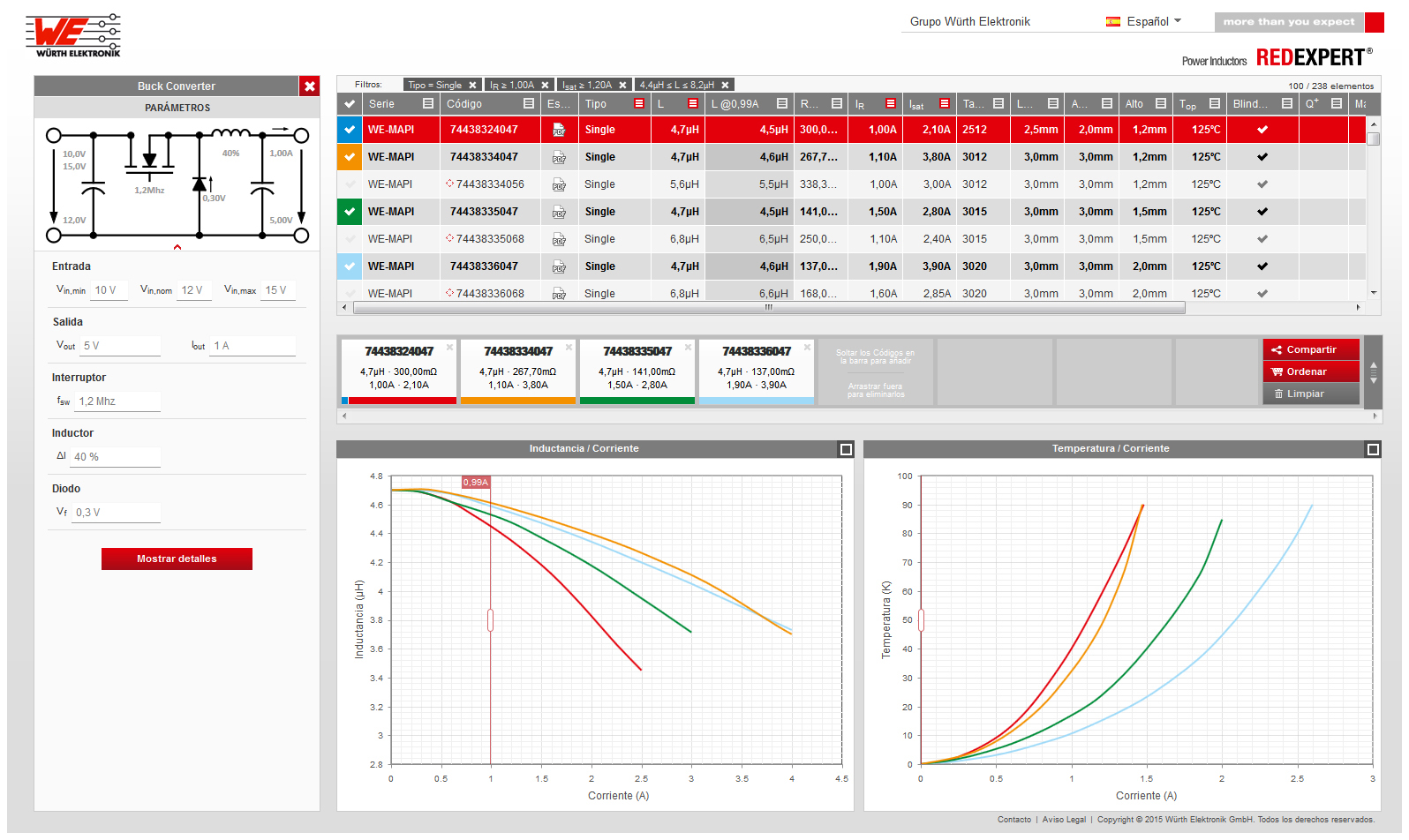Open the Aviso Legal link
This screenshot has height=840, width=1409.
pos(1064,820)
